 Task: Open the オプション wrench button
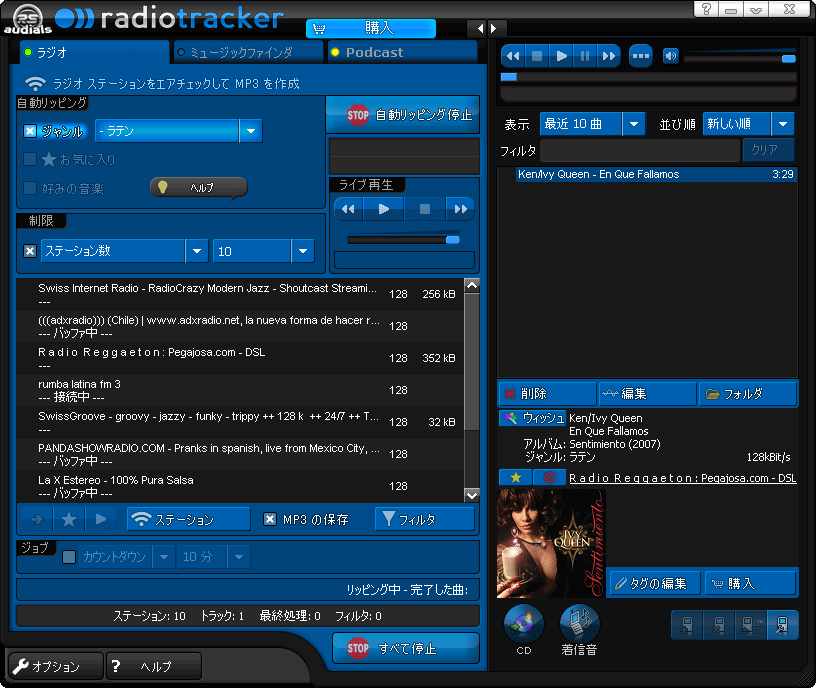56,666
